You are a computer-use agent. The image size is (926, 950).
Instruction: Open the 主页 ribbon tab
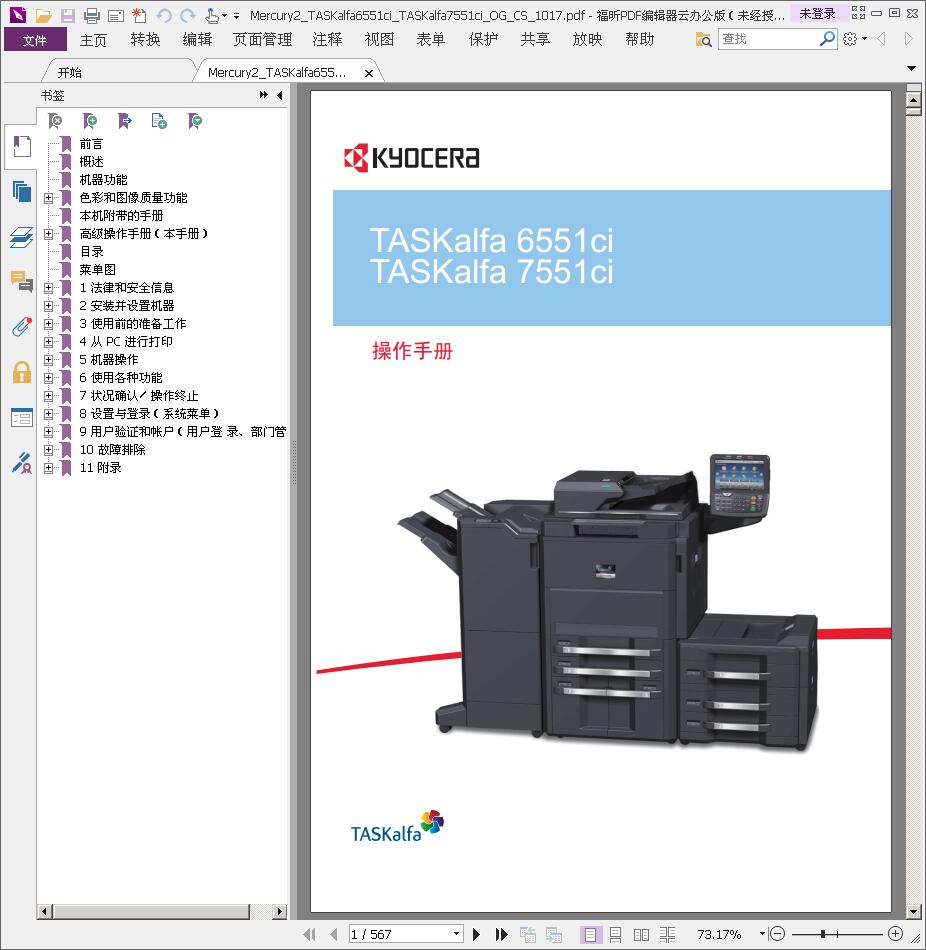pos(93,40)
